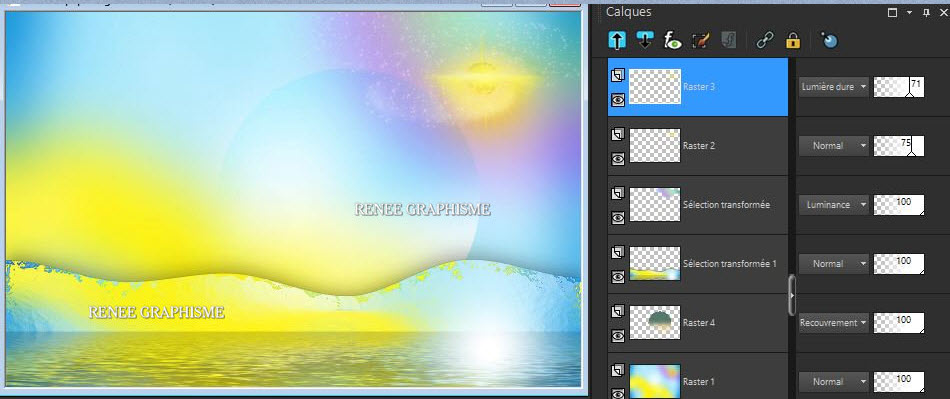Select the Raster 1 layer

(x=698, y=380)
